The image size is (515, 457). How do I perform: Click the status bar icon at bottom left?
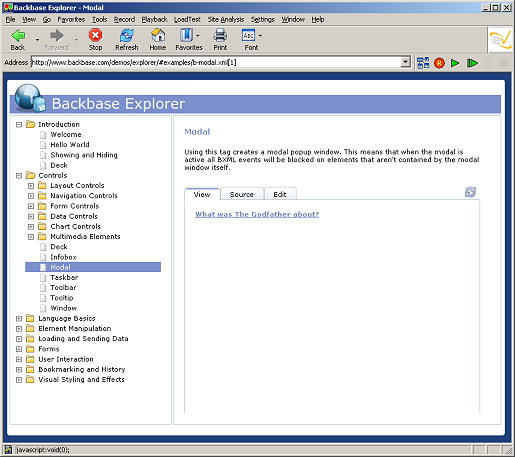8,450
